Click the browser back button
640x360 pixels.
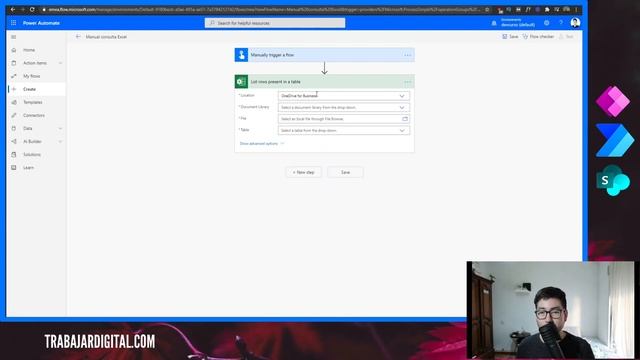point(13,9)
